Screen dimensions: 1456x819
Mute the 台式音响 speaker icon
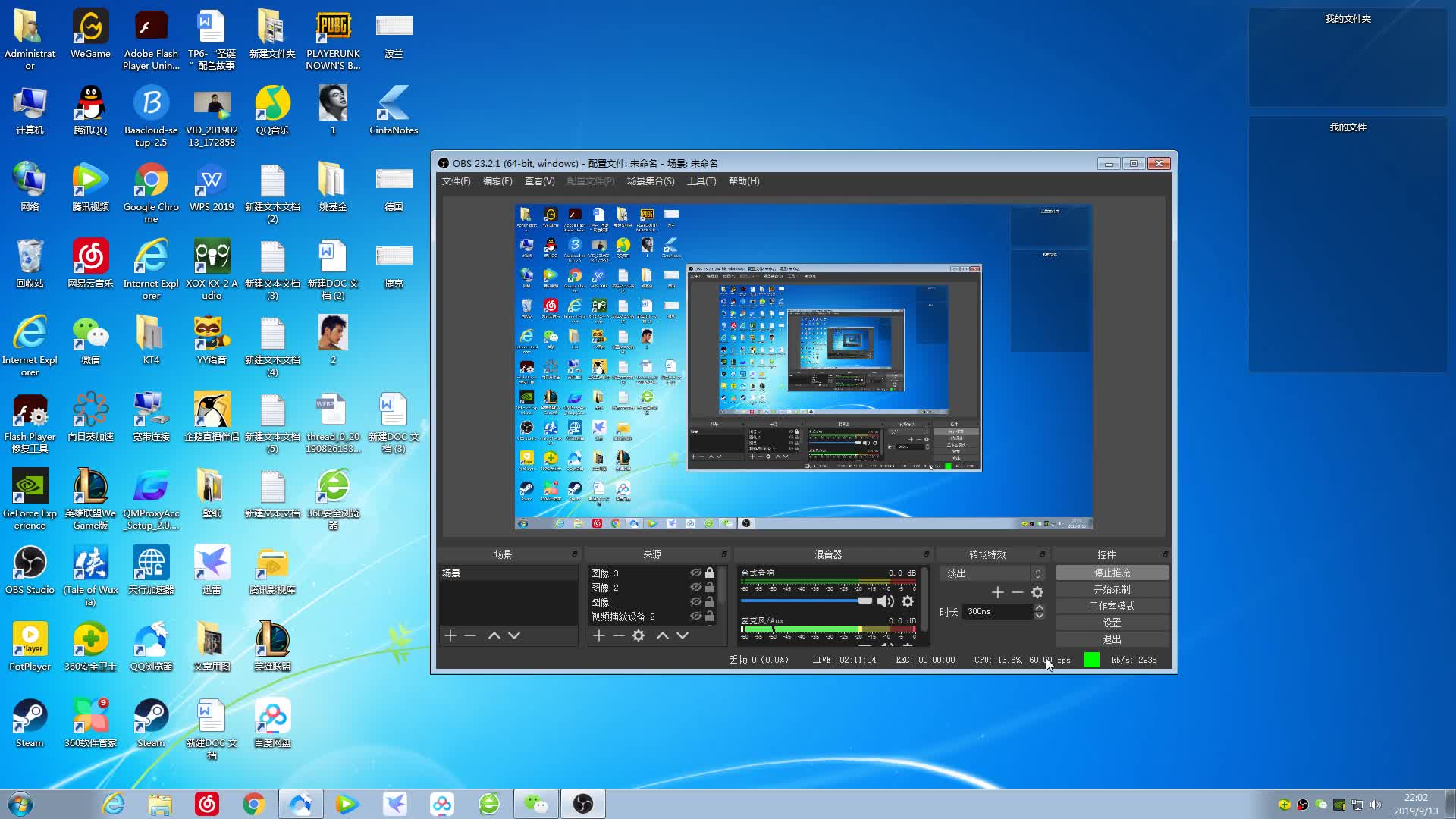click(884, 601)
